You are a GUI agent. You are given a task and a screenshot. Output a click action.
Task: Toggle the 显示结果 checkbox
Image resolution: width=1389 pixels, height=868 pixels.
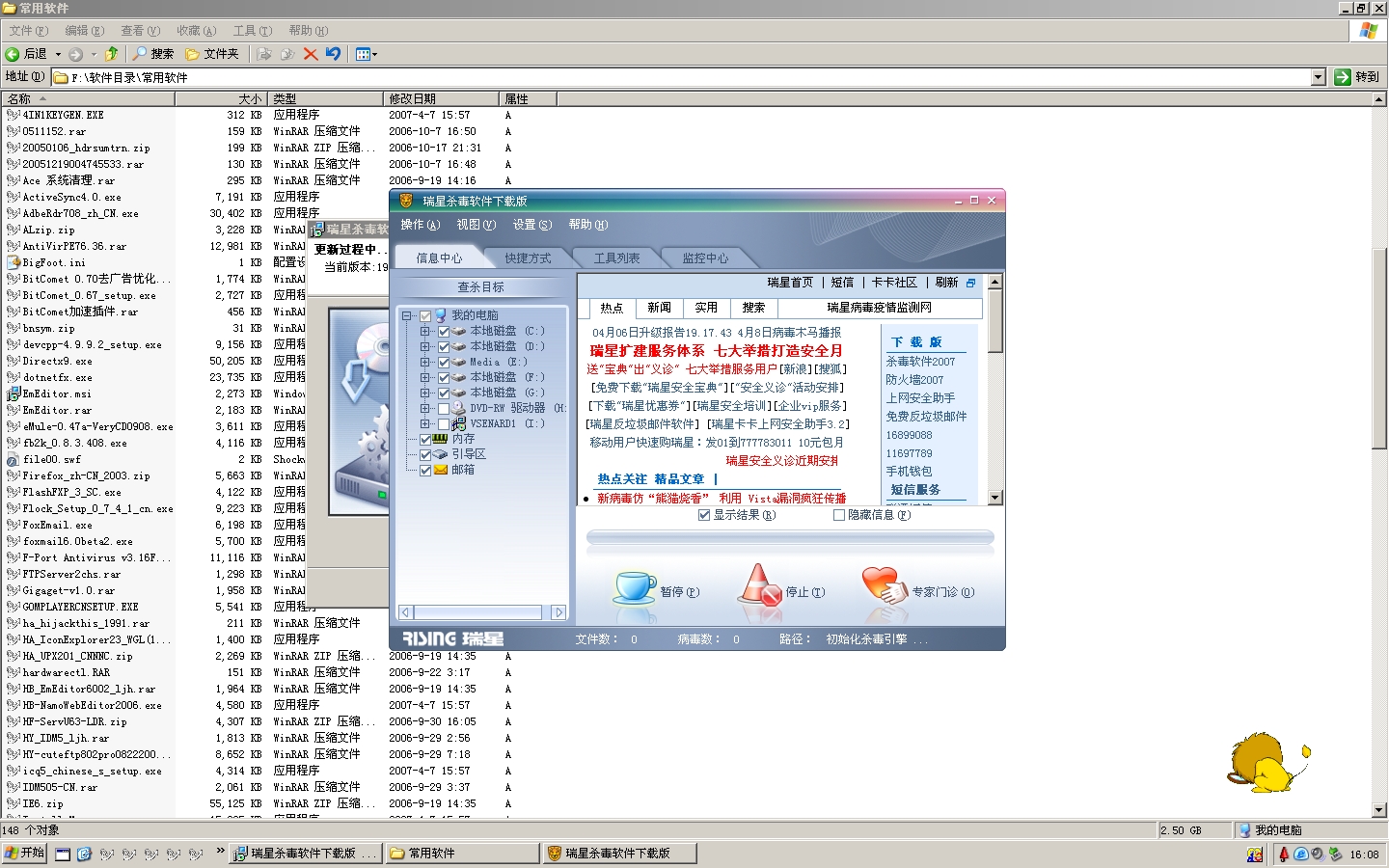coord(704,515)
